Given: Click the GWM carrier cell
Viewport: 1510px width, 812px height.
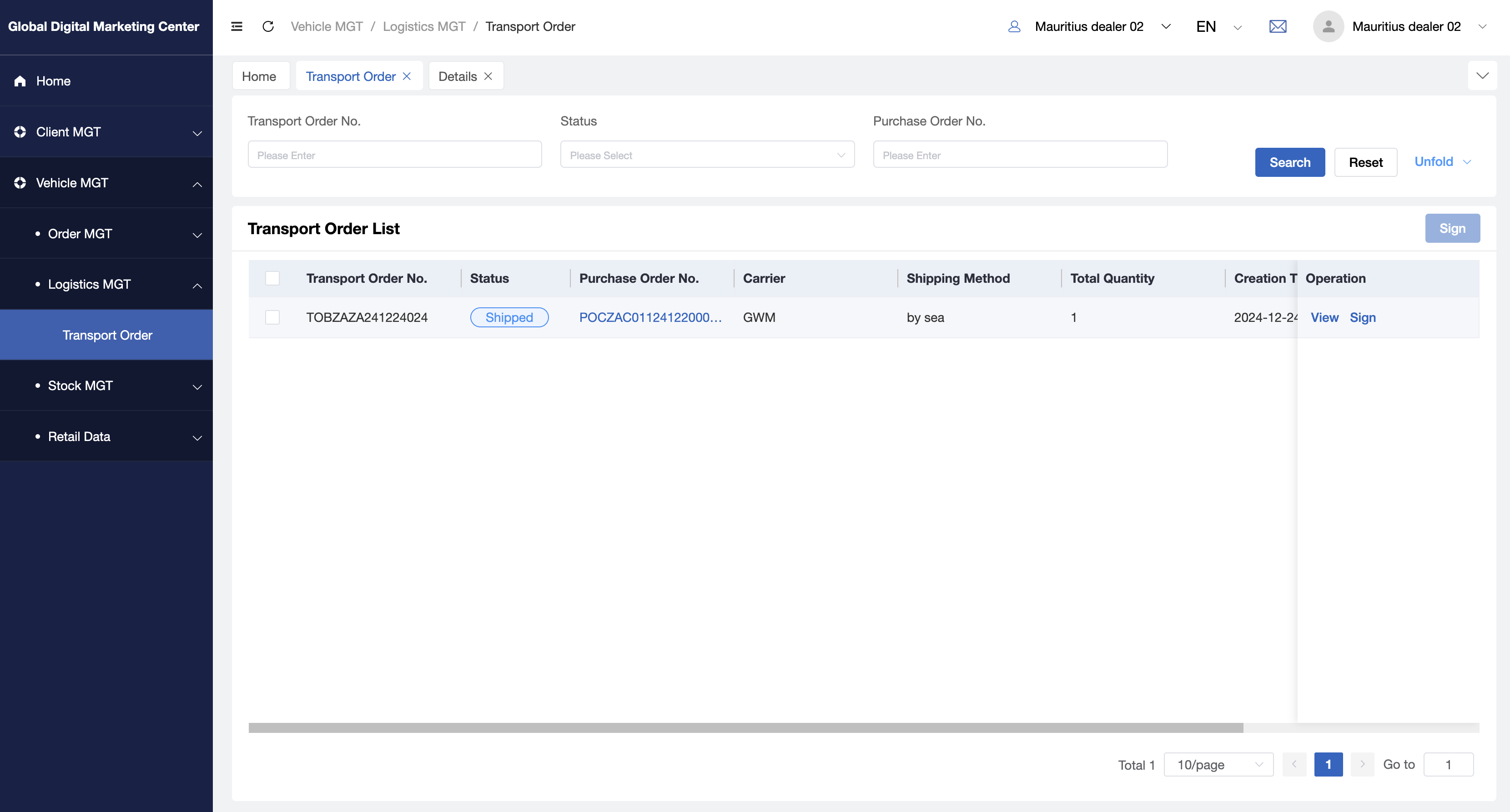Looking at the screenshot, I should pos(759,317).
